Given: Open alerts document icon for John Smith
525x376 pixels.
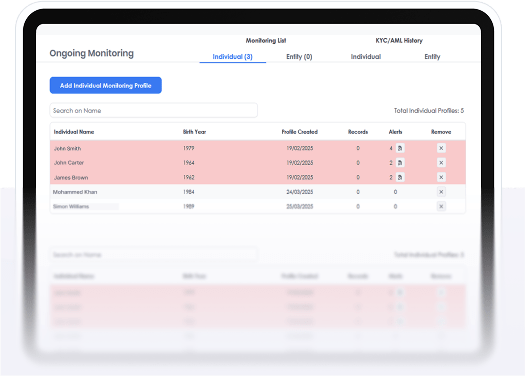Looking at the screenshot, I should [x=400, y=148].
